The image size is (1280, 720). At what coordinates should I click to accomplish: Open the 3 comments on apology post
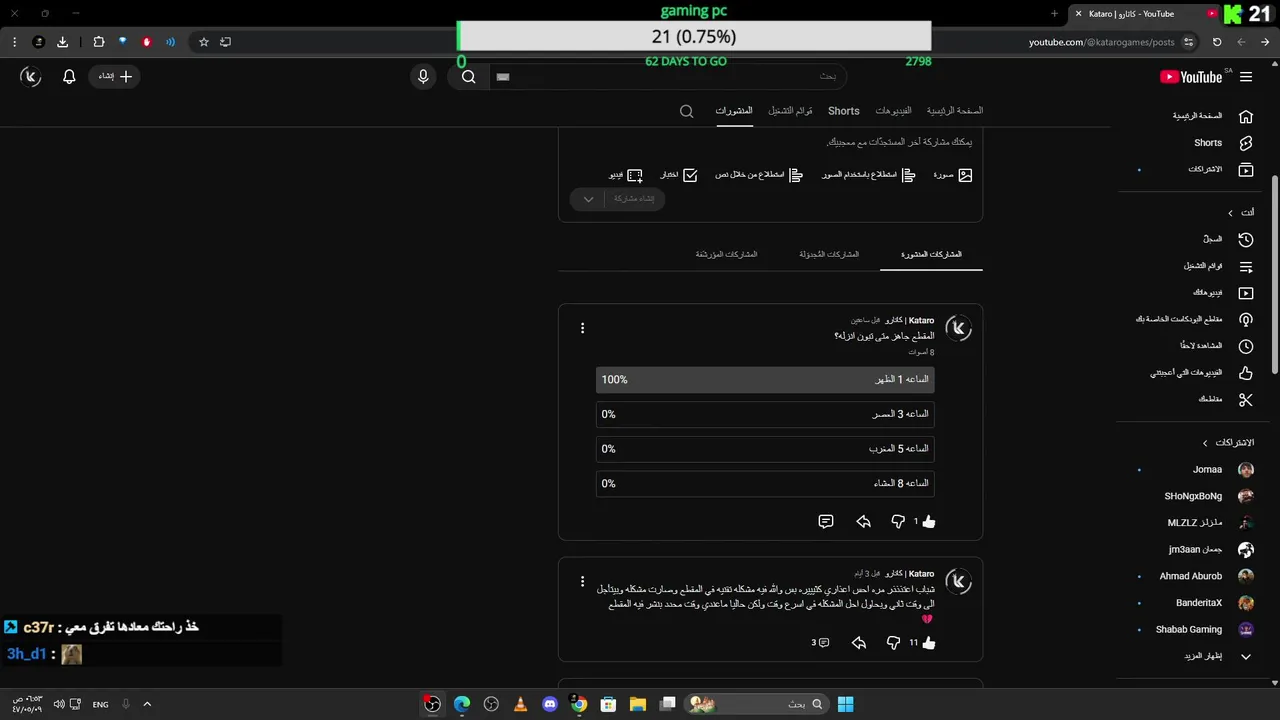tap(820, 643)
